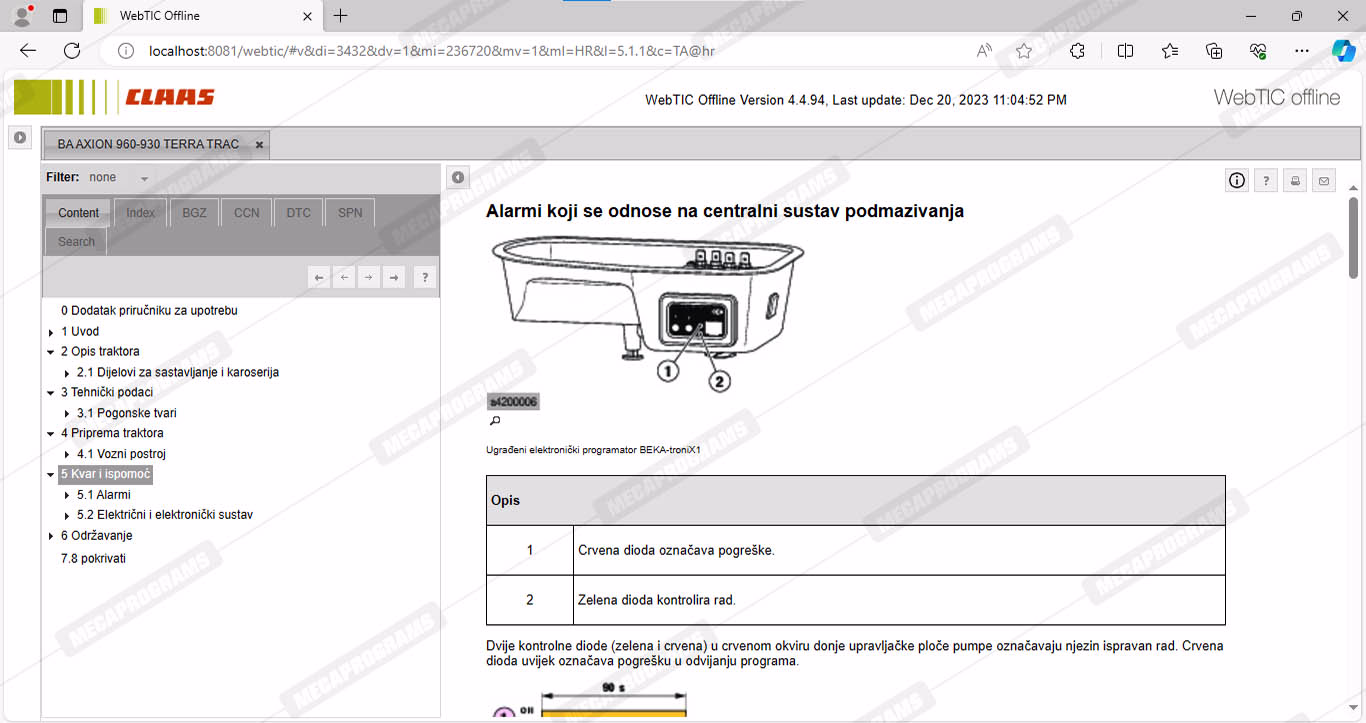Toggle the outer sidebar with the play button
Screen dimensions: 1366x723
(x=20, y=137)
